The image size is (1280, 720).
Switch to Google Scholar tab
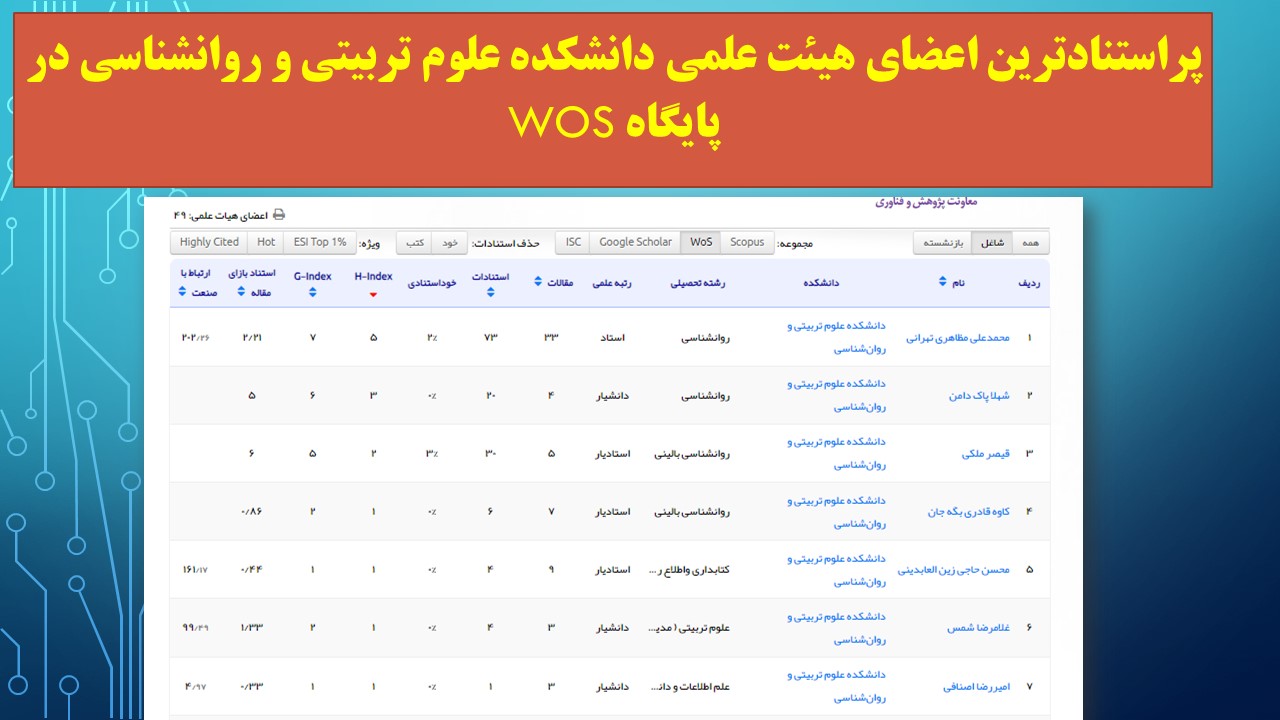coord(635,242)
